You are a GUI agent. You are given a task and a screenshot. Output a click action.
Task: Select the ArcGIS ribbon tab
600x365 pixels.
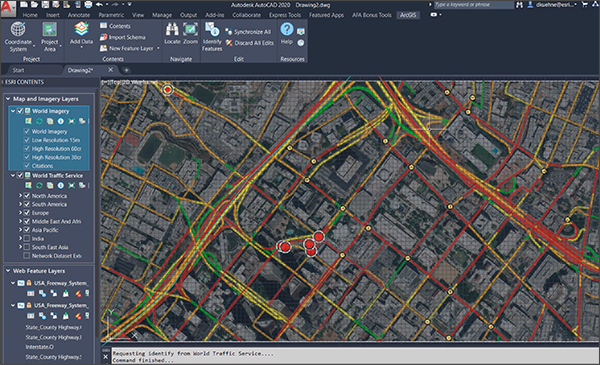408,15
